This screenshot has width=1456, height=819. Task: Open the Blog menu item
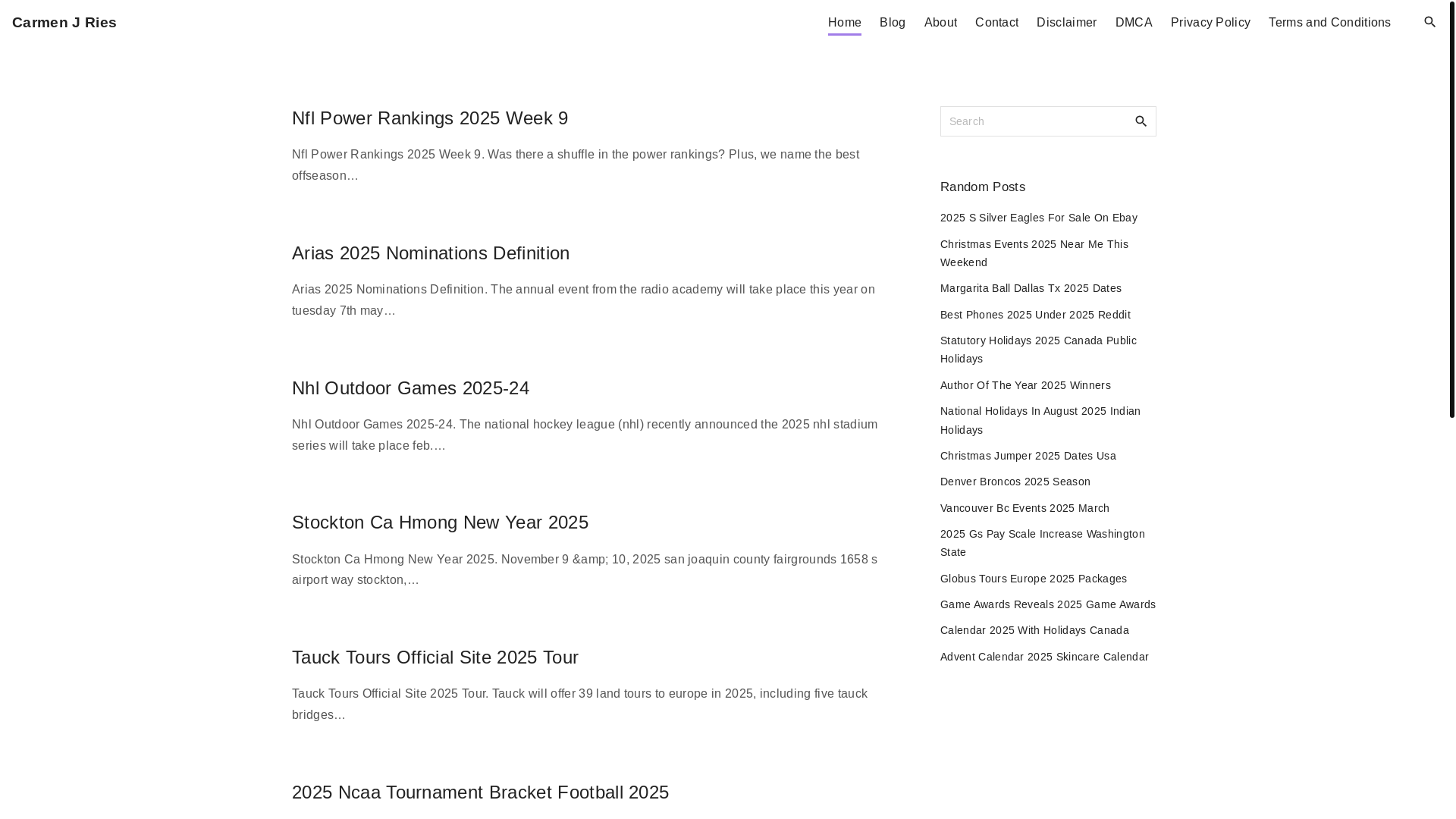[x=893, y=23]
